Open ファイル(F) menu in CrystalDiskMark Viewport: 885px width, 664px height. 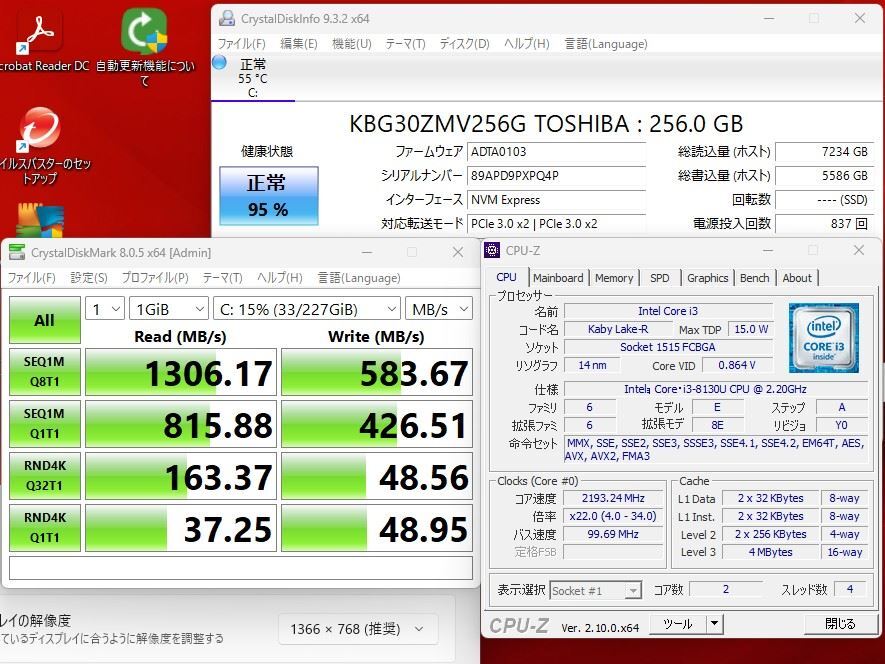tap(31, 278)
